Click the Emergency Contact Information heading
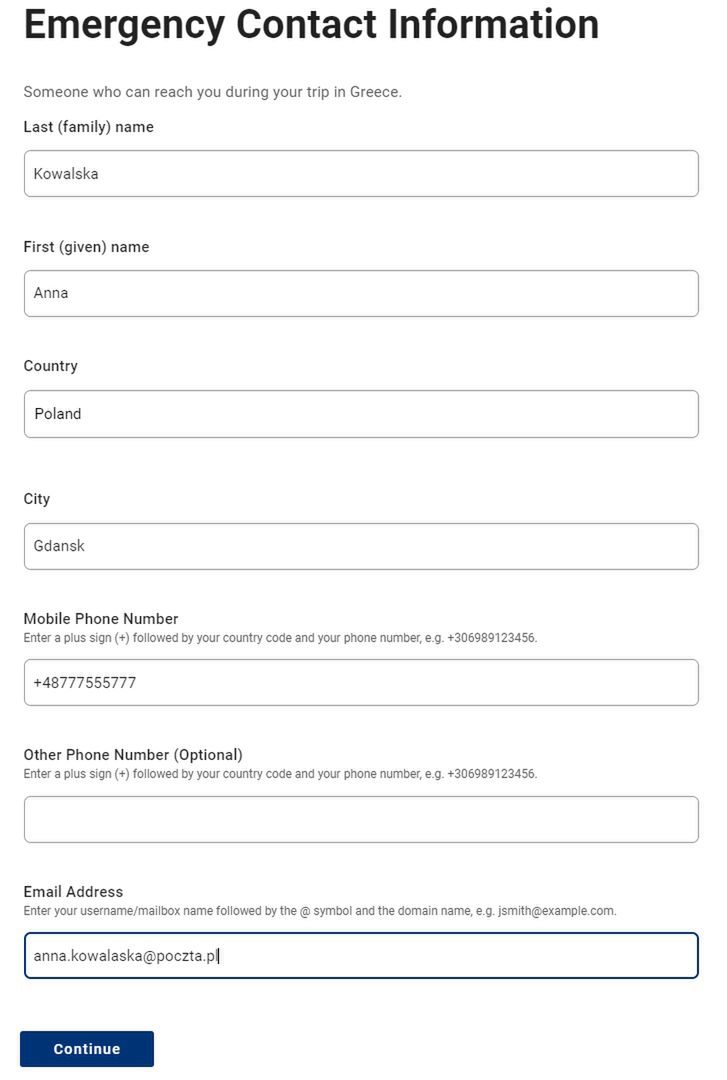 (311, 24)
